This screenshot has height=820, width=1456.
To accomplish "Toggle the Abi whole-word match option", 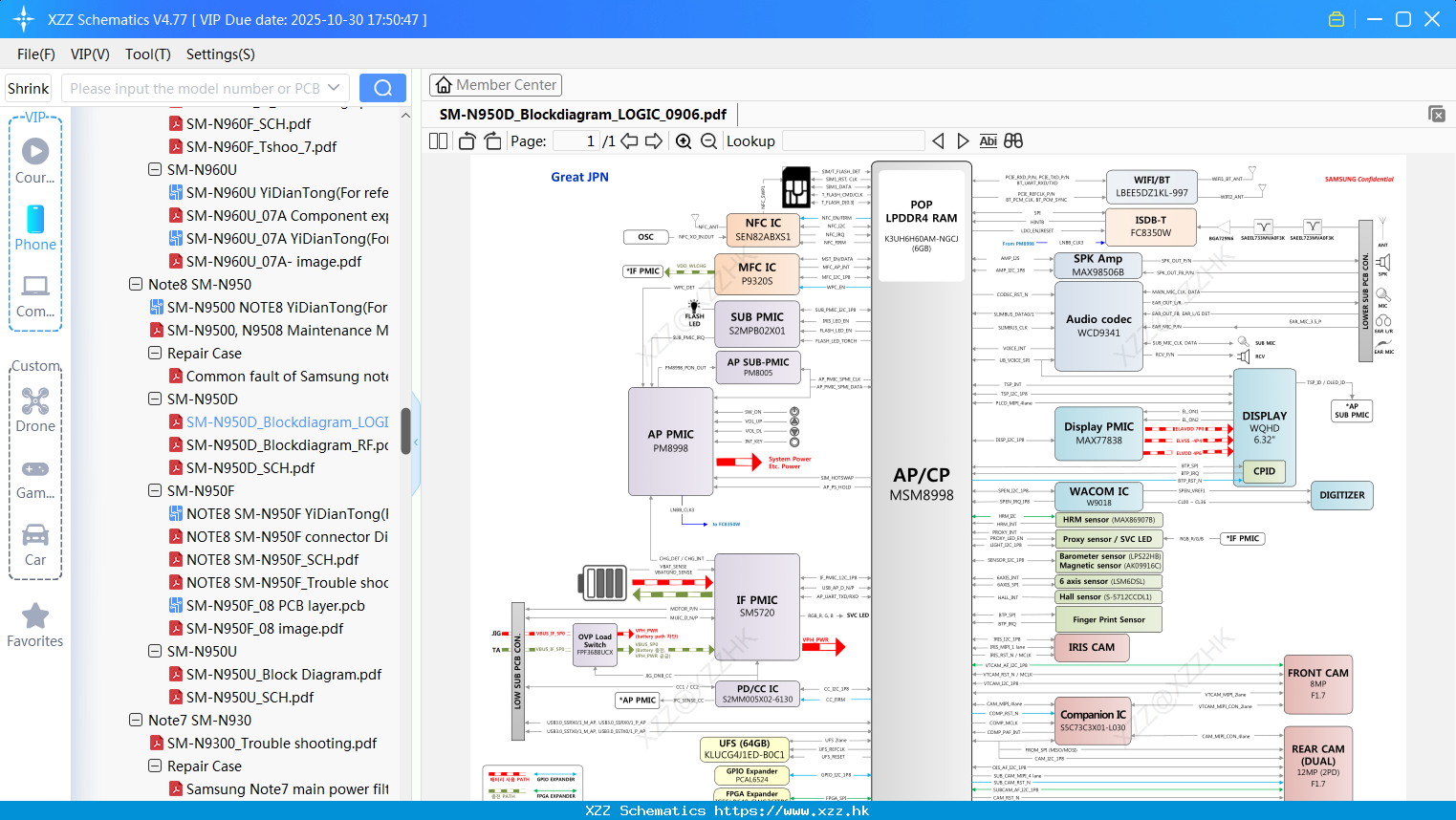I will (988, 140).
